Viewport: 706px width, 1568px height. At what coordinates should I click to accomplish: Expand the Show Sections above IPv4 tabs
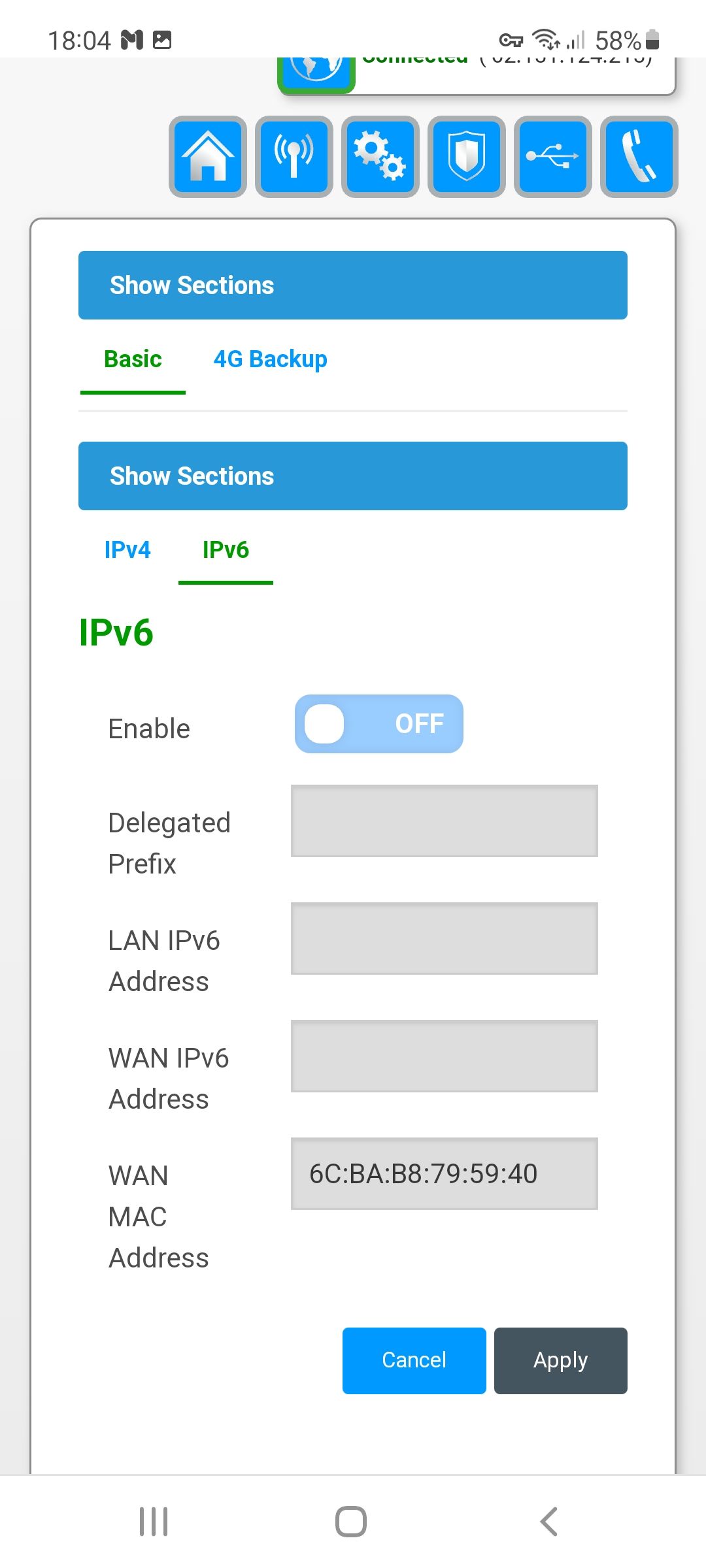pyautogui.click(x=353, y=476)
